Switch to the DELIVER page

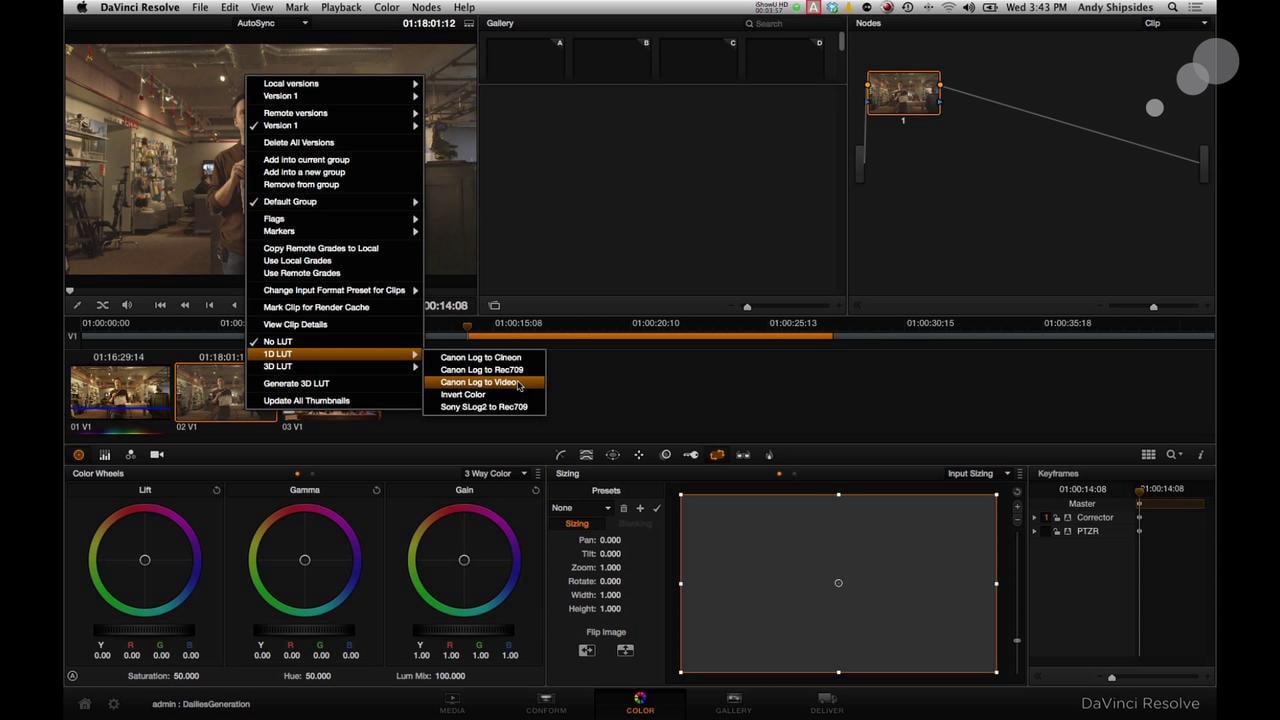click(827, 704)
